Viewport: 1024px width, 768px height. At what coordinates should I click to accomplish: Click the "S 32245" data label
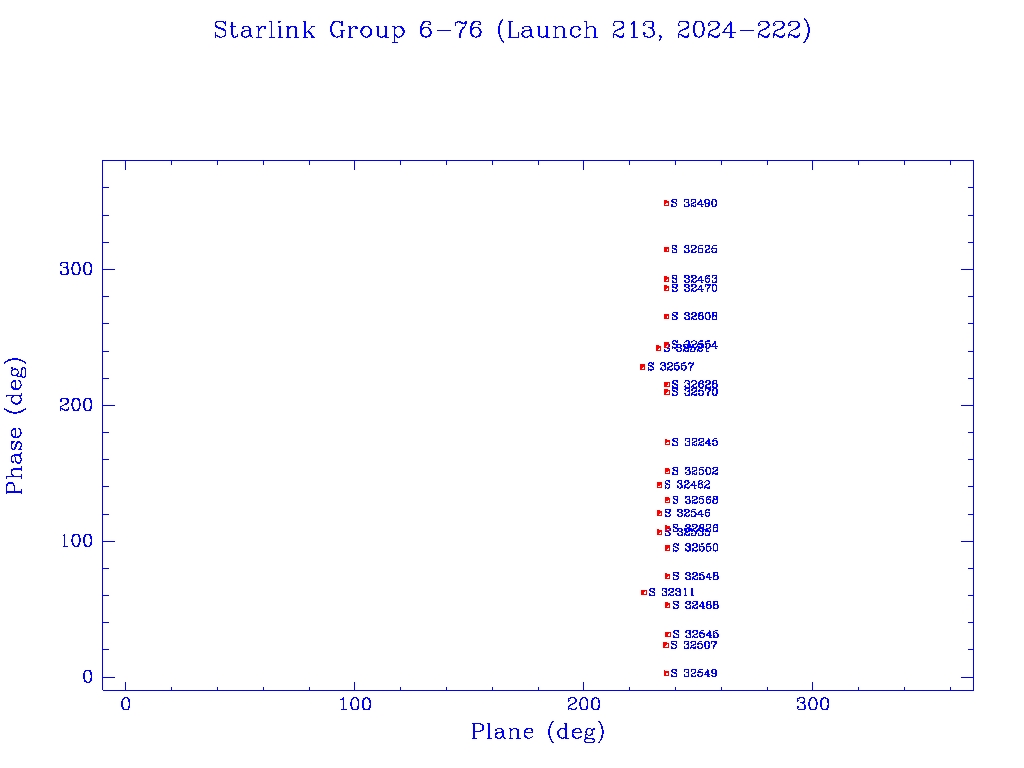(695, 443)
